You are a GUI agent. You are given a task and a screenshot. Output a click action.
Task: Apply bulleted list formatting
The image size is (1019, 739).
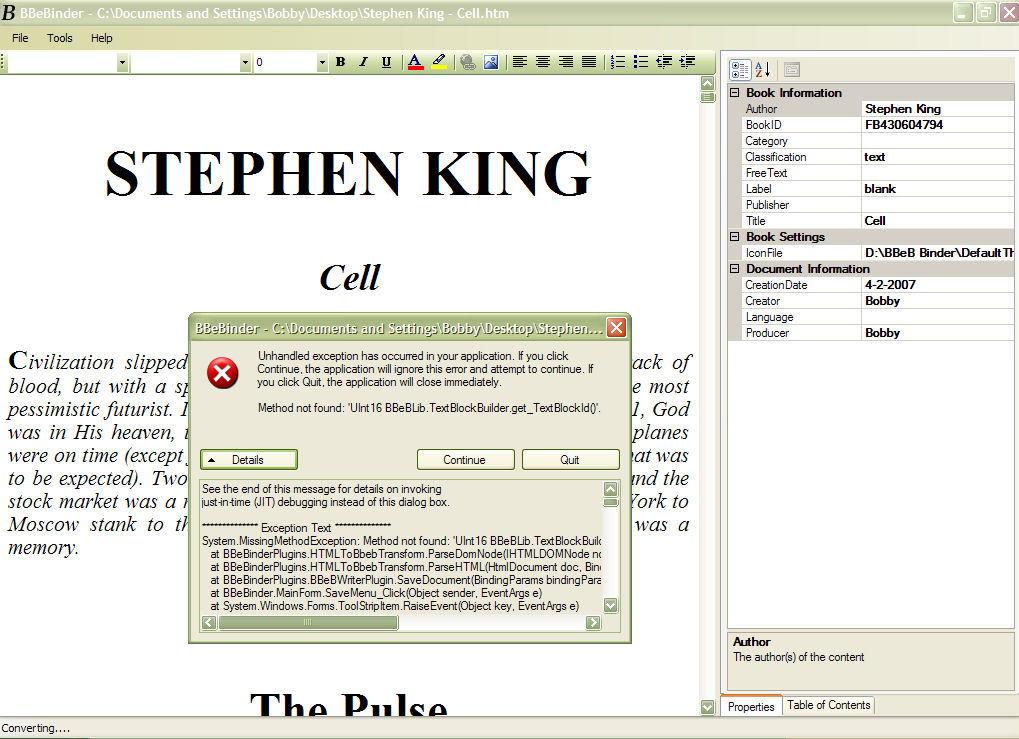tap(641, 62)
